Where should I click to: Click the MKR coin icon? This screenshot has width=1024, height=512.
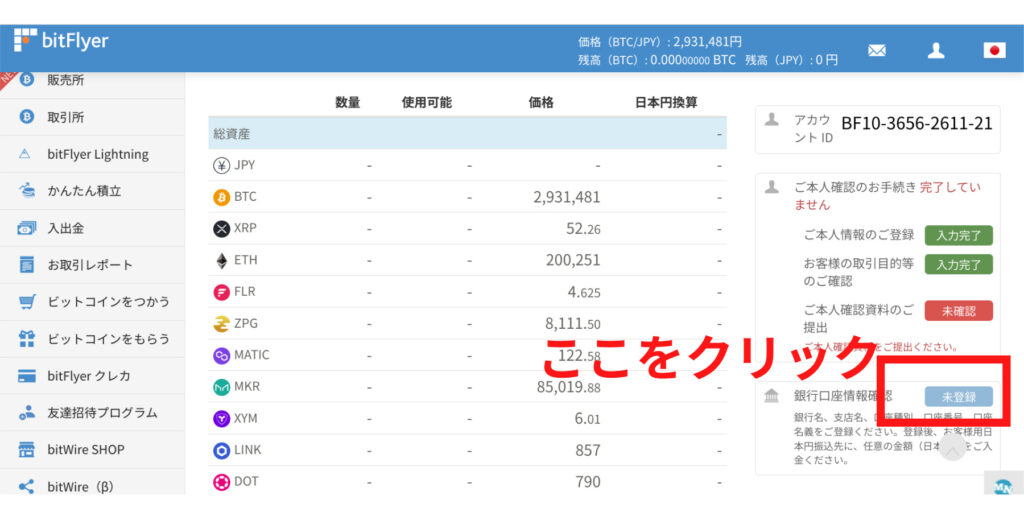tap(222, 387)
